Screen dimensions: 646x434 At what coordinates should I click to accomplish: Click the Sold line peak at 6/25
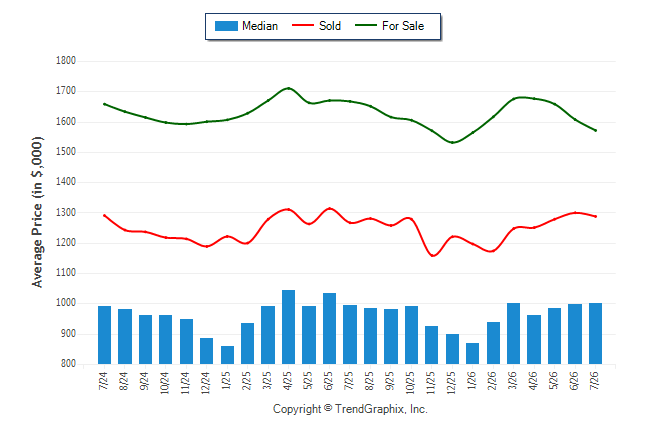[329, 209]
